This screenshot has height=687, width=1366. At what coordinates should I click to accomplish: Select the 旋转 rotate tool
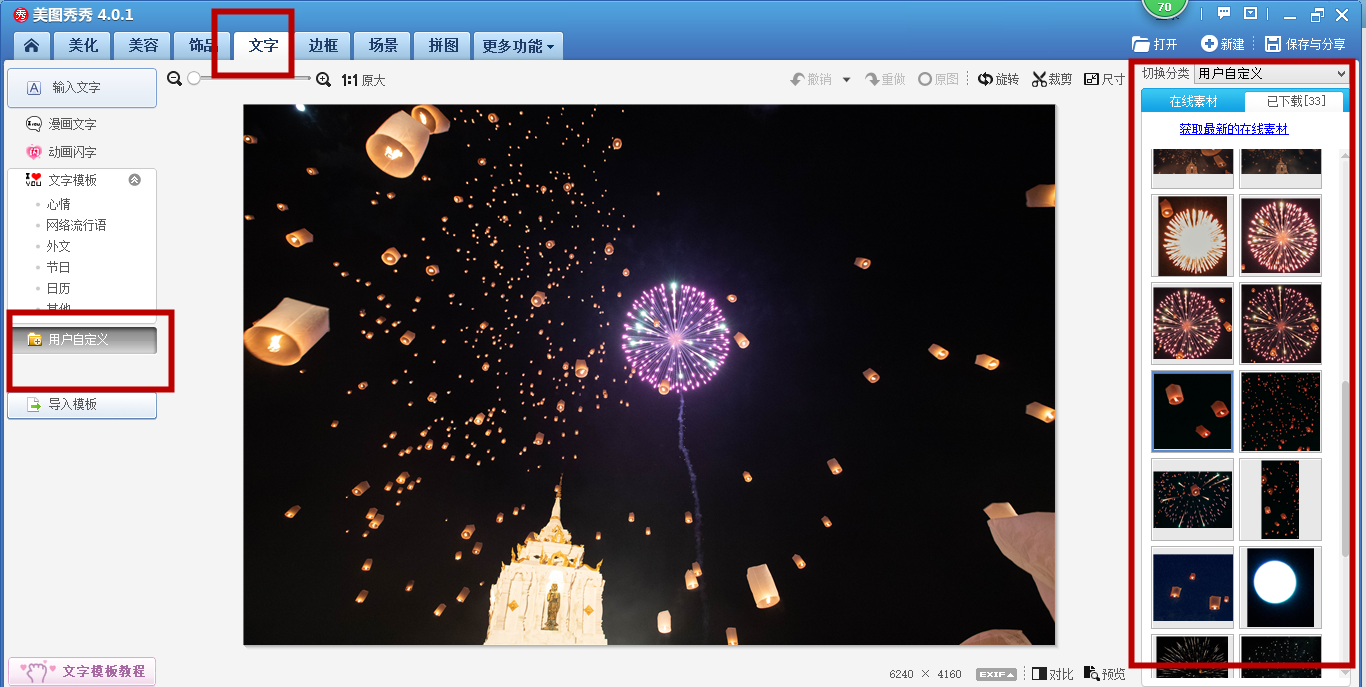pyautogui.click(x=998, y=79)
